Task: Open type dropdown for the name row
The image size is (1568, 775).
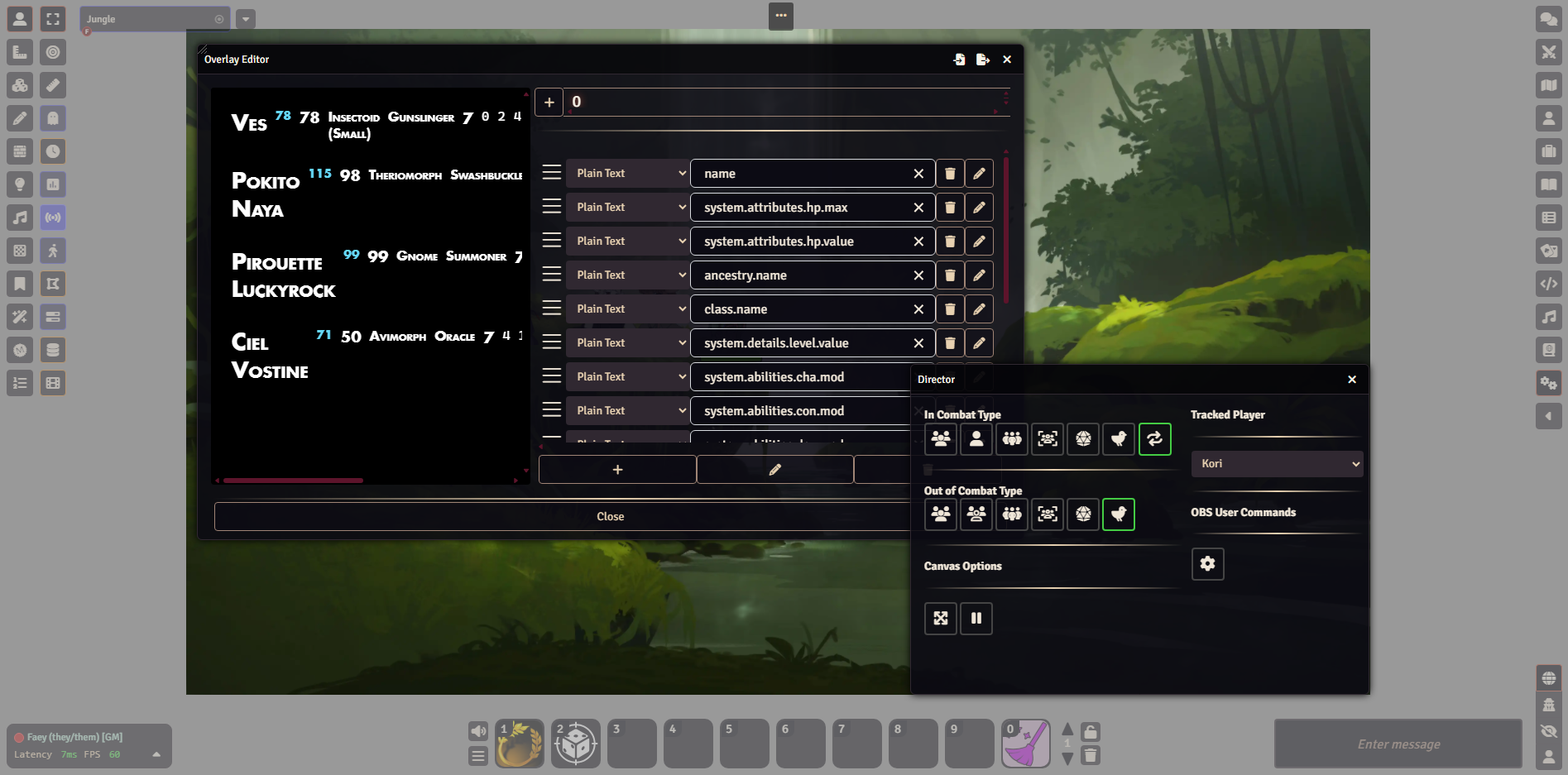Action: [628, 174]
